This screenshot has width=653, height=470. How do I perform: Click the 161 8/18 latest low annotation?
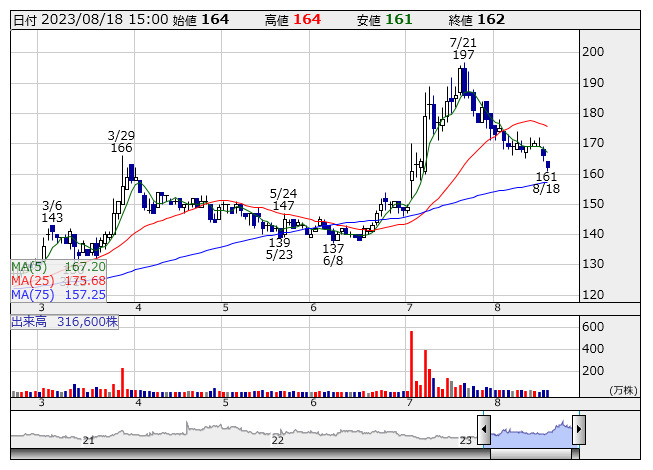[546, 182]
